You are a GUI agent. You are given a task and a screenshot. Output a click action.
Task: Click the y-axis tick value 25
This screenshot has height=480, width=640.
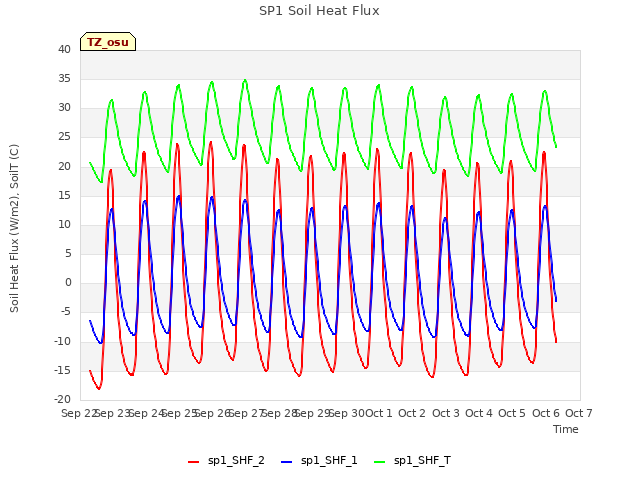coord(64,137)
